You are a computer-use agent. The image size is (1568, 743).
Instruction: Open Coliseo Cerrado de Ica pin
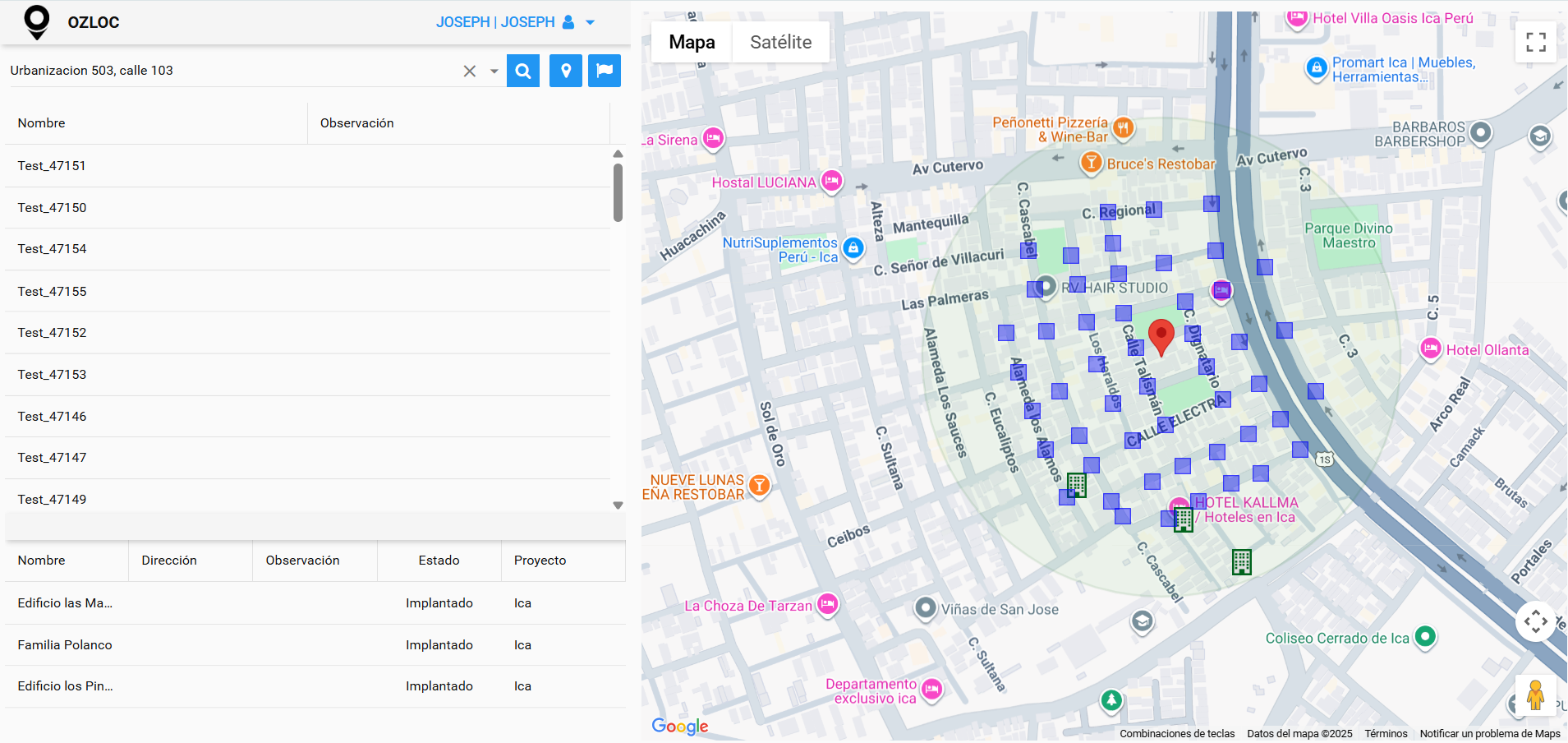click(x=1425, y=636)
